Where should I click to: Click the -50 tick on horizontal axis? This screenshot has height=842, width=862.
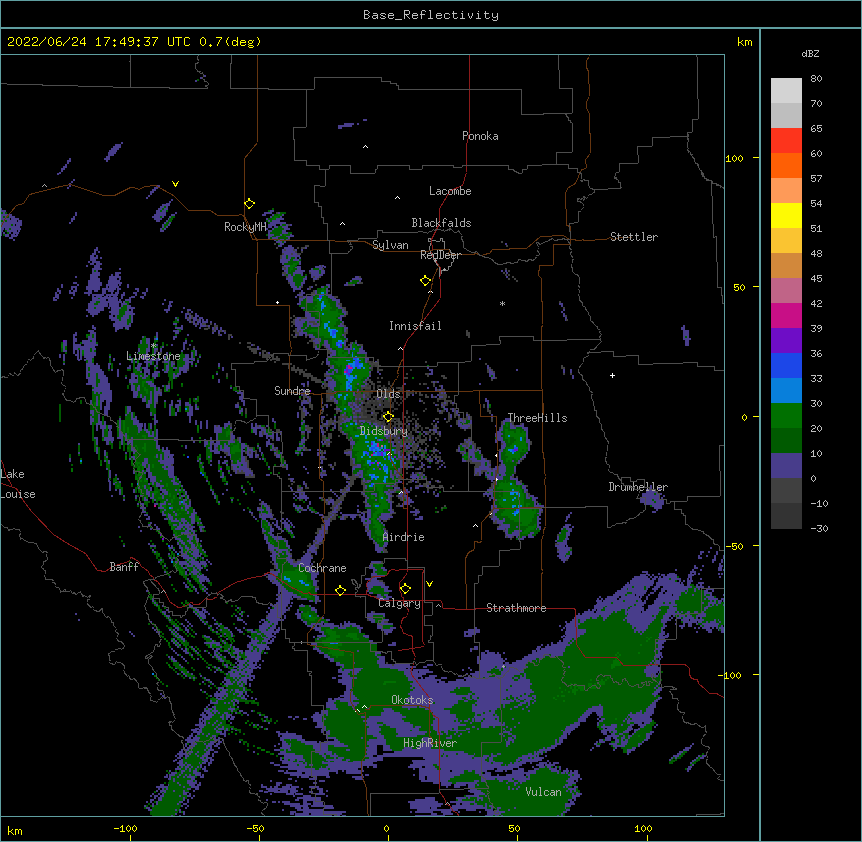coord(255,828)
